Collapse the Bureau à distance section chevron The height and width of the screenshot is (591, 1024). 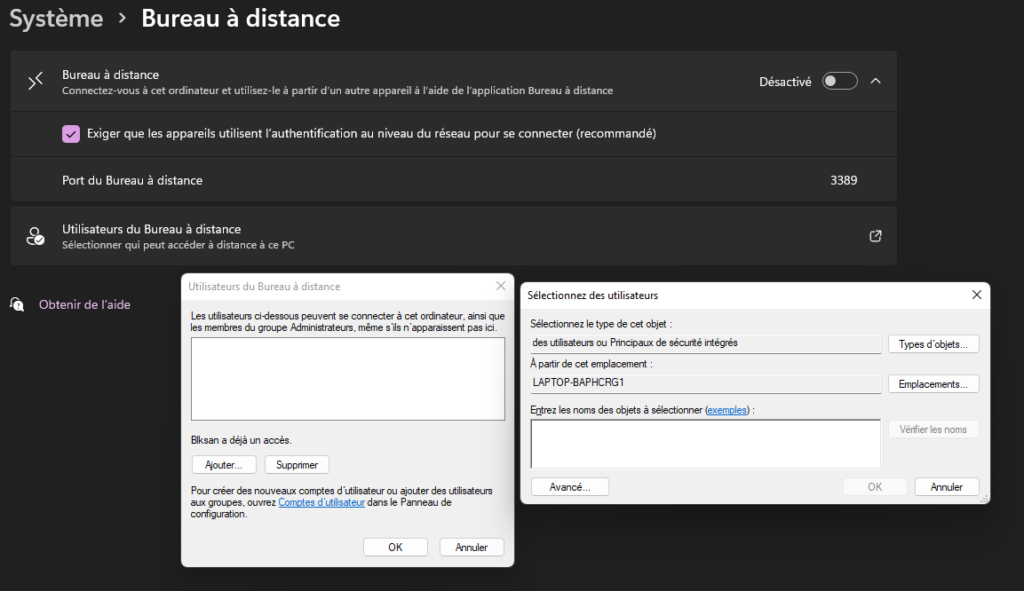876,82
